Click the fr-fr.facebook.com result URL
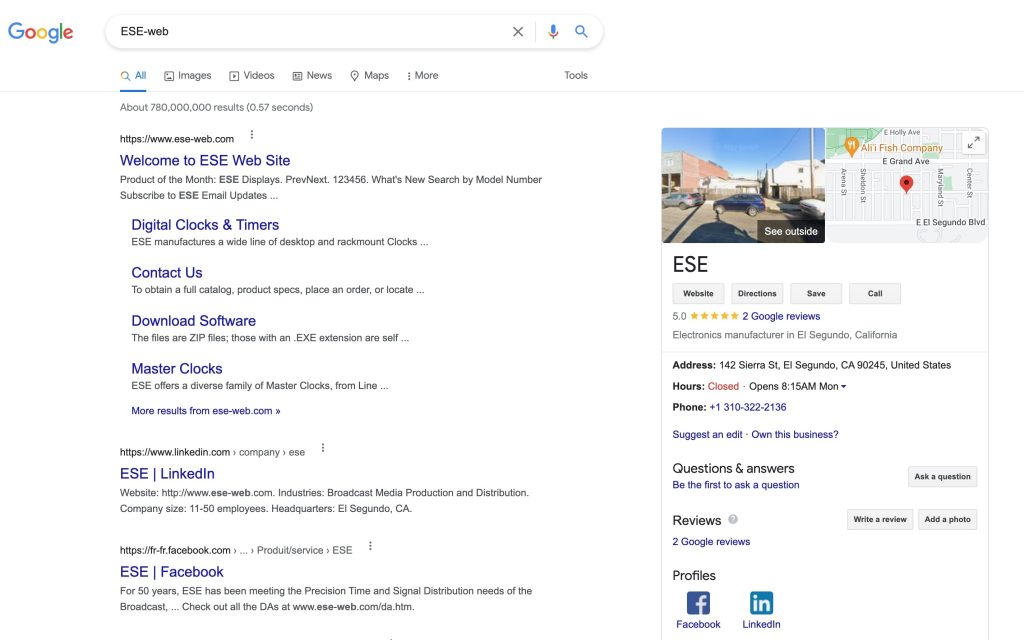The width and height of the screenshot is (1024, 640). pos(236,551)
